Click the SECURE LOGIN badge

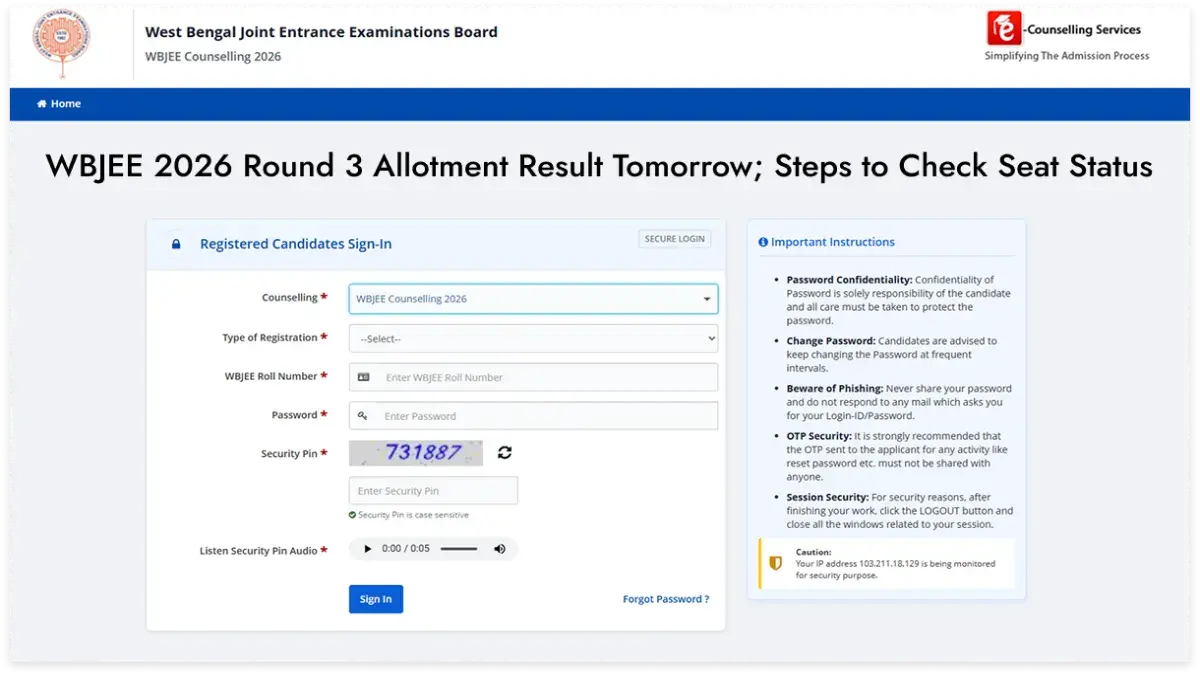coord(675,239)
